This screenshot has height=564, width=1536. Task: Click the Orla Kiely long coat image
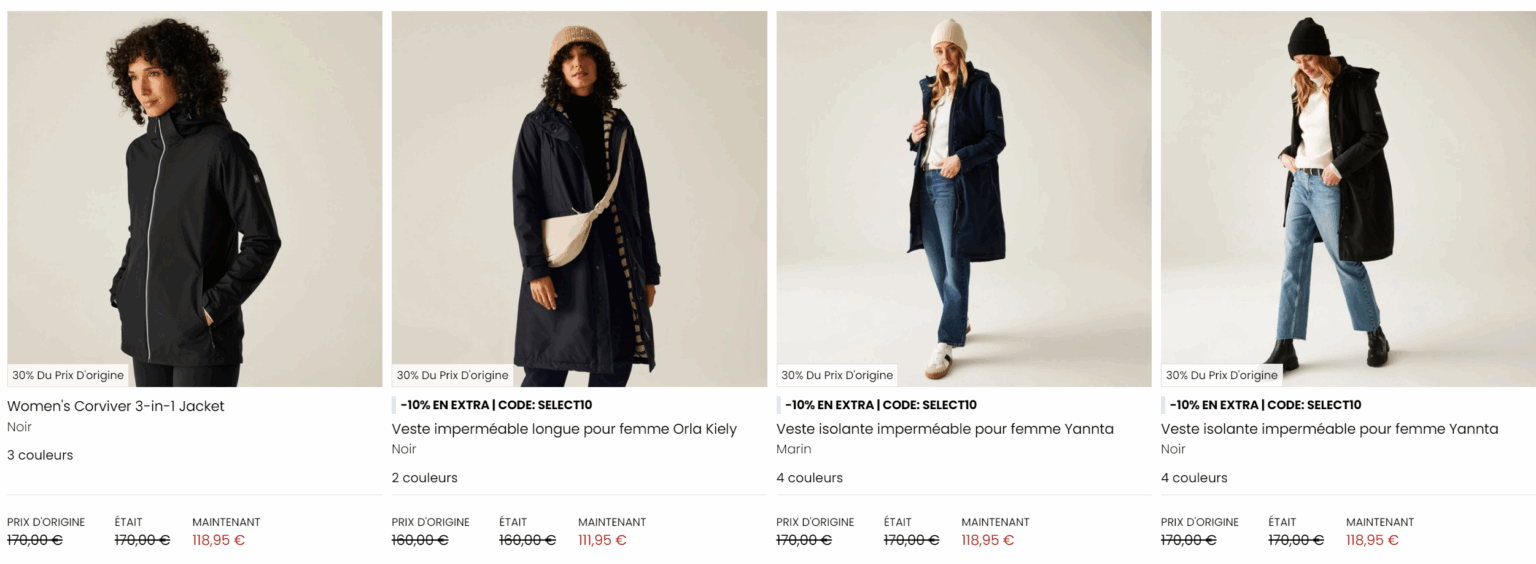tap(579, 190)
